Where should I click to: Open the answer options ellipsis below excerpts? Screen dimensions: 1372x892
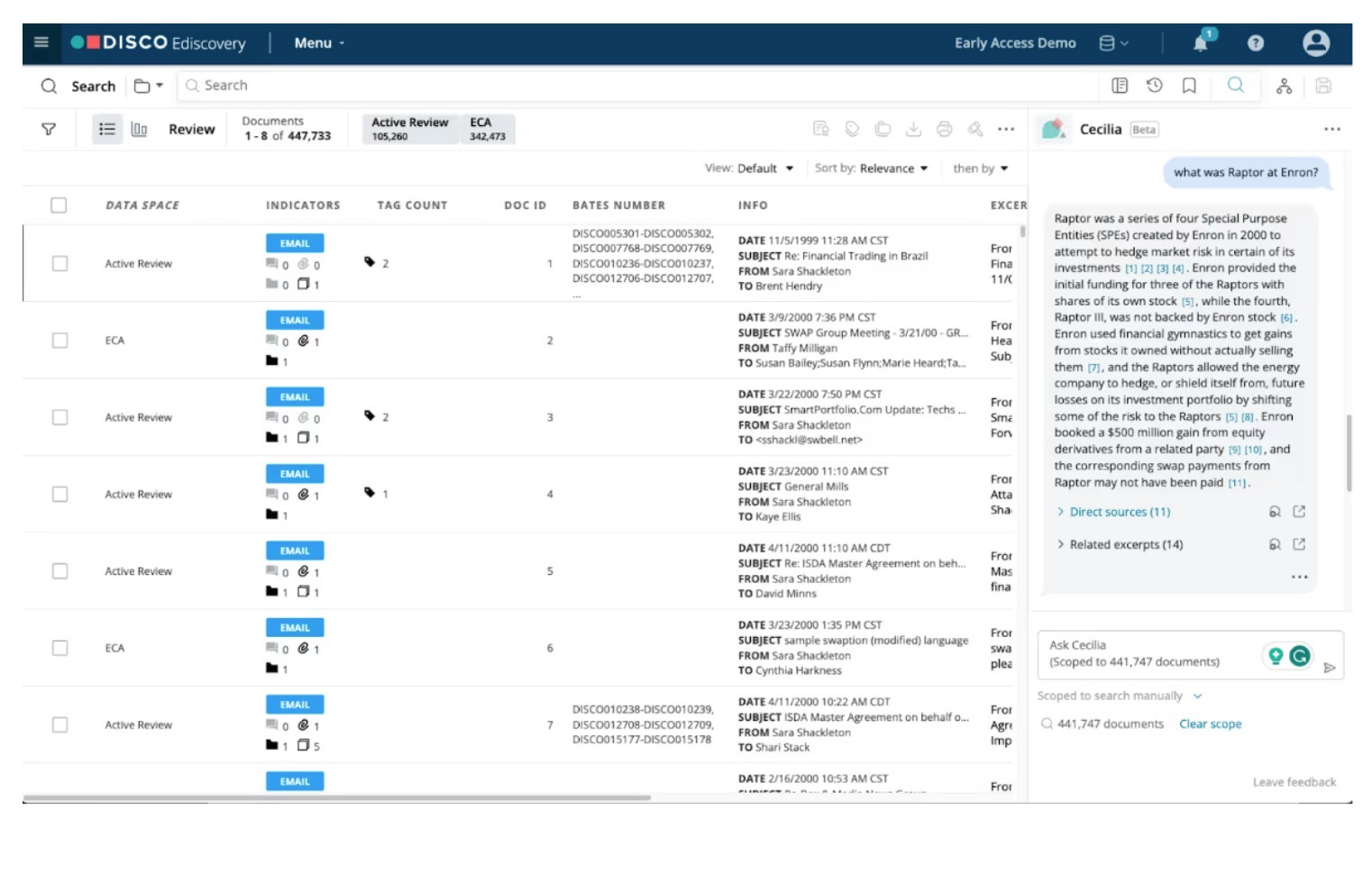1299,577
